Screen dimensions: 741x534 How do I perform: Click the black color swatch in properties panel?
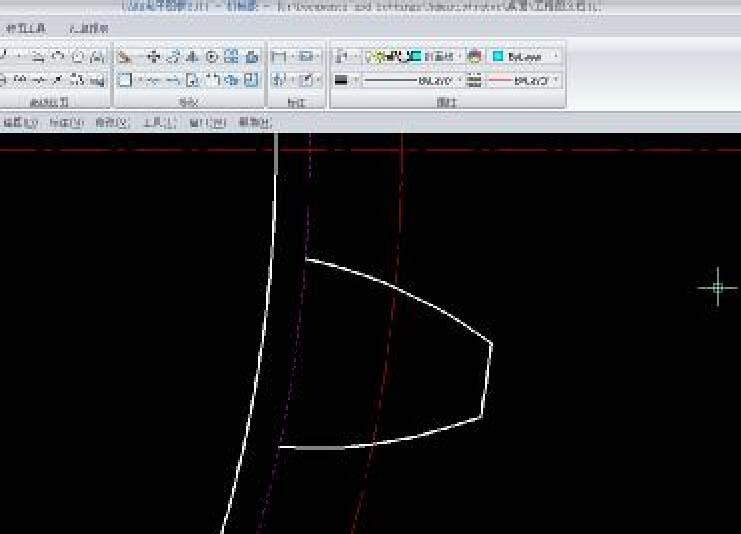(x=341, y=81)
